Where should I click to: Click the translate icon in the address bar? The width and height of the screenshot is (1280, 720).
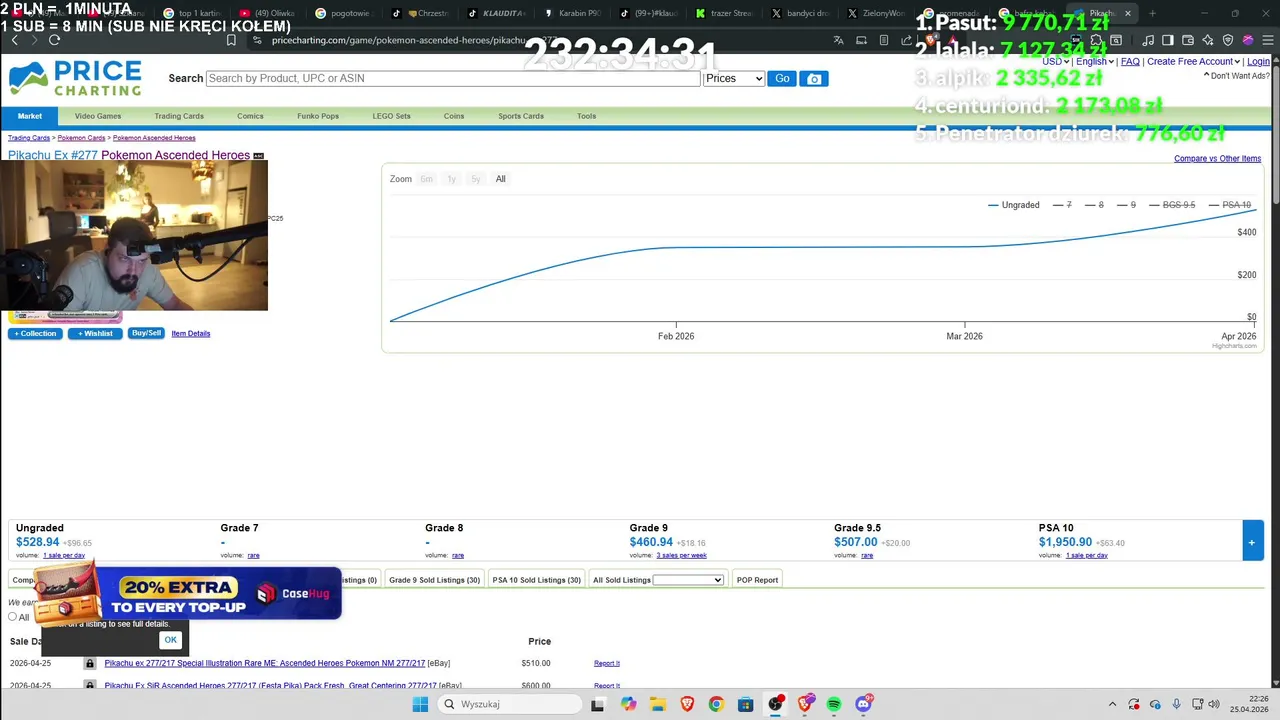(x=838, y=40)
